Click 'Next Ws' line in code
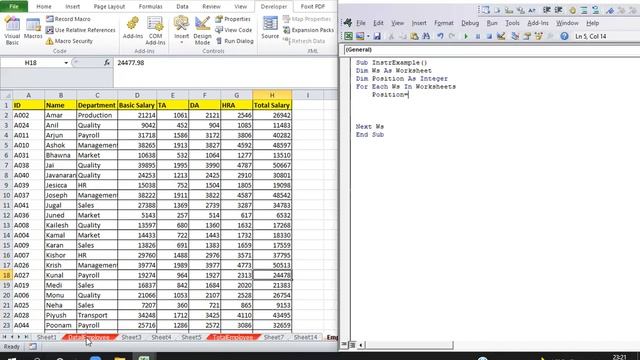Viewport: 640px width, 360px height. coord(369,127)
